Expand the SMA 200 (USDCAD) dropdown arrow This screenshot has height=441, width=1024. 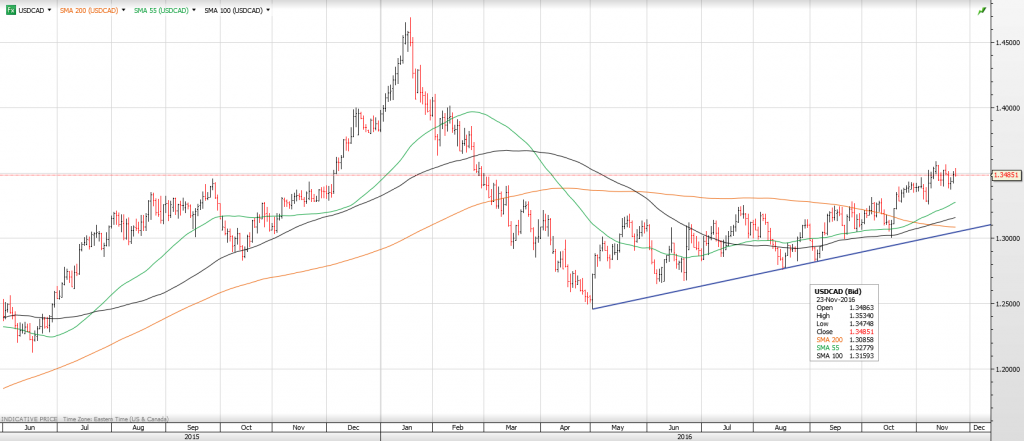coord(125,10)
